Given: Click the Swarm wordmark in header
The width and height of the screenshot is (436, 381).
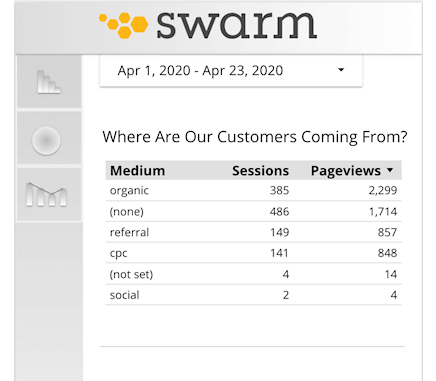Looking at the screenshot, I should (236, 25).
